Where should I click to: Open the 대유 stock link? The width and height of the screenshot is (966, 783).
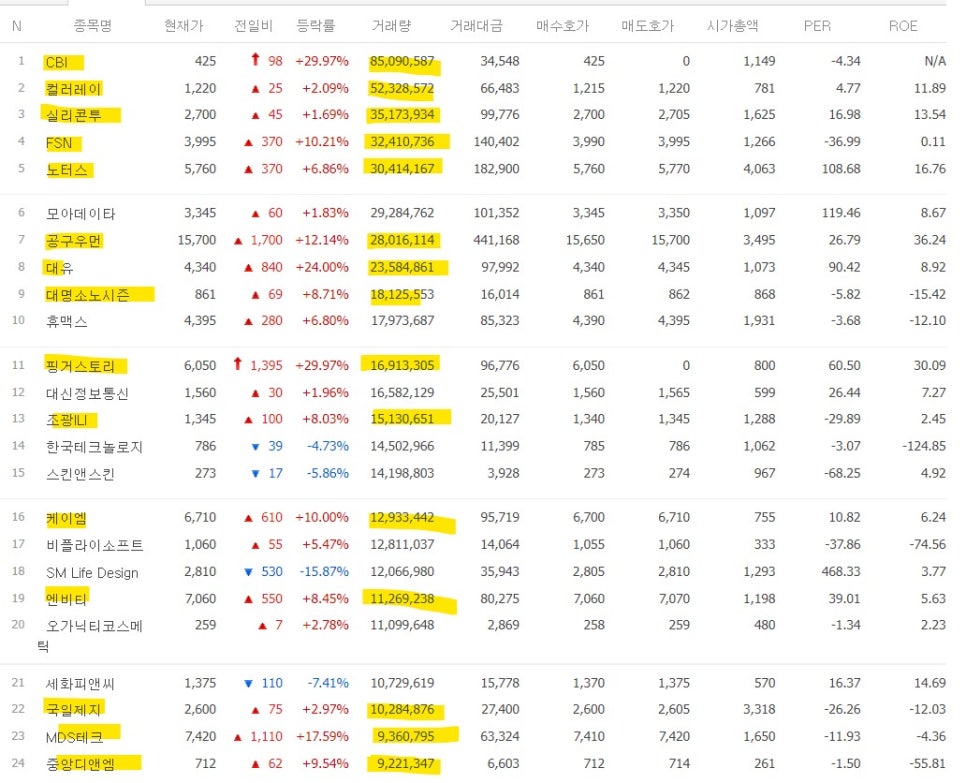60,268
